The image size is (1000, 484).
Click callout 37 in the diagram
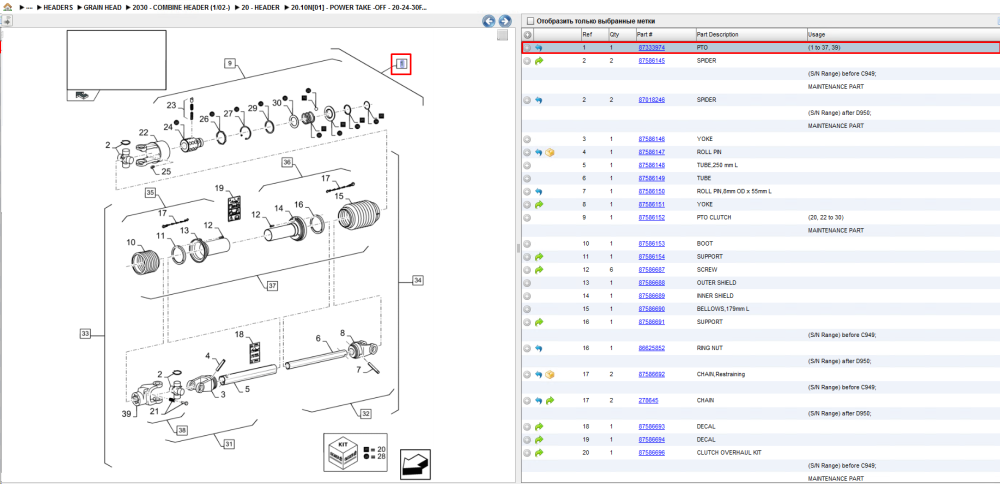pos(272,286)
